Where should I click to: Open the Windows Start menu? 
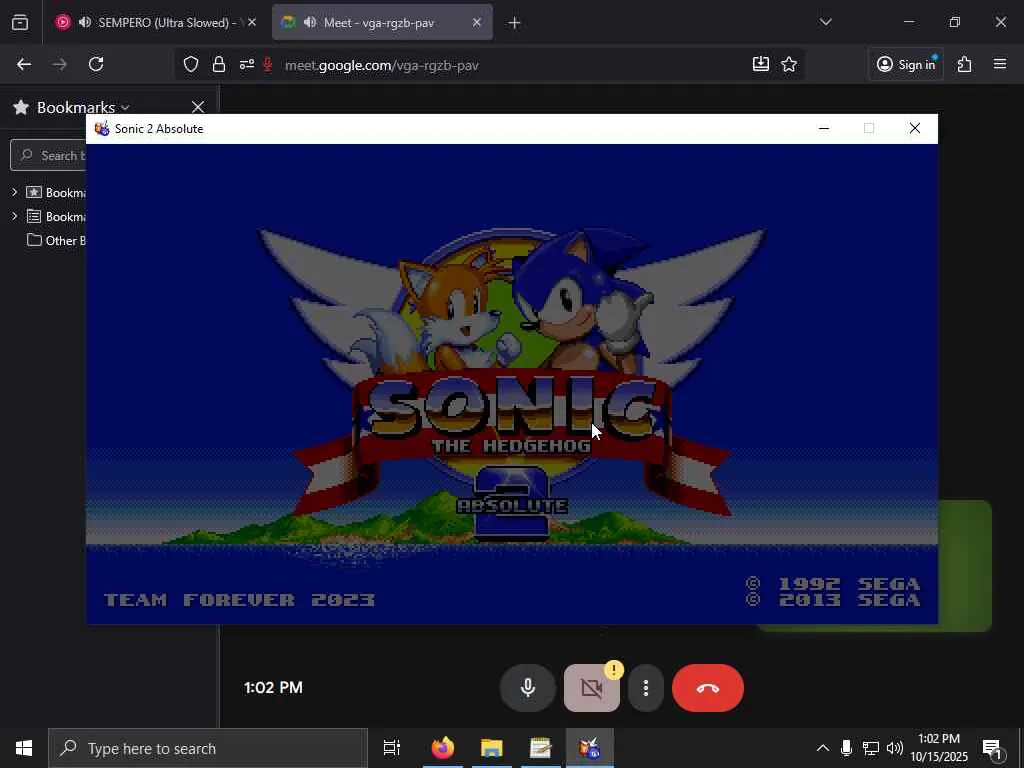point(24,748)
